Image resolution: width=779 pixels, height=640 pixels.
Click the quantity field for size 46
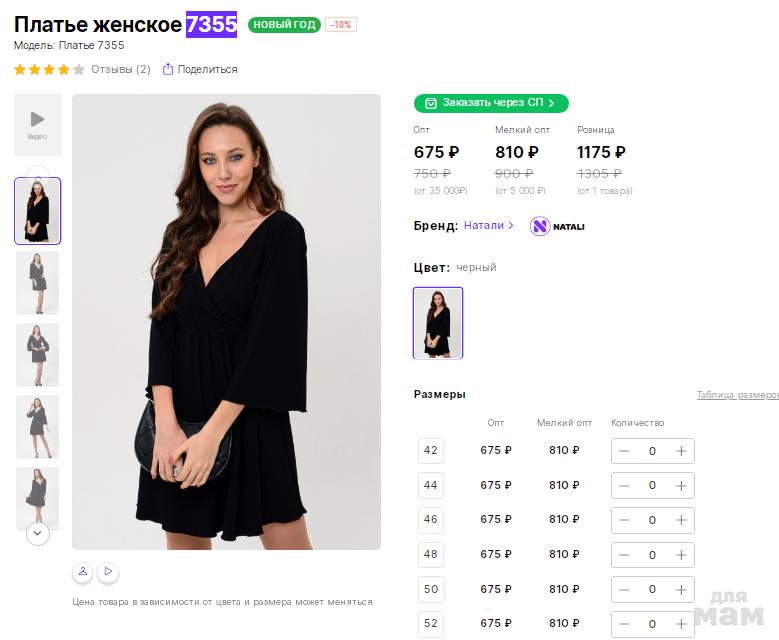pos(652,520)
